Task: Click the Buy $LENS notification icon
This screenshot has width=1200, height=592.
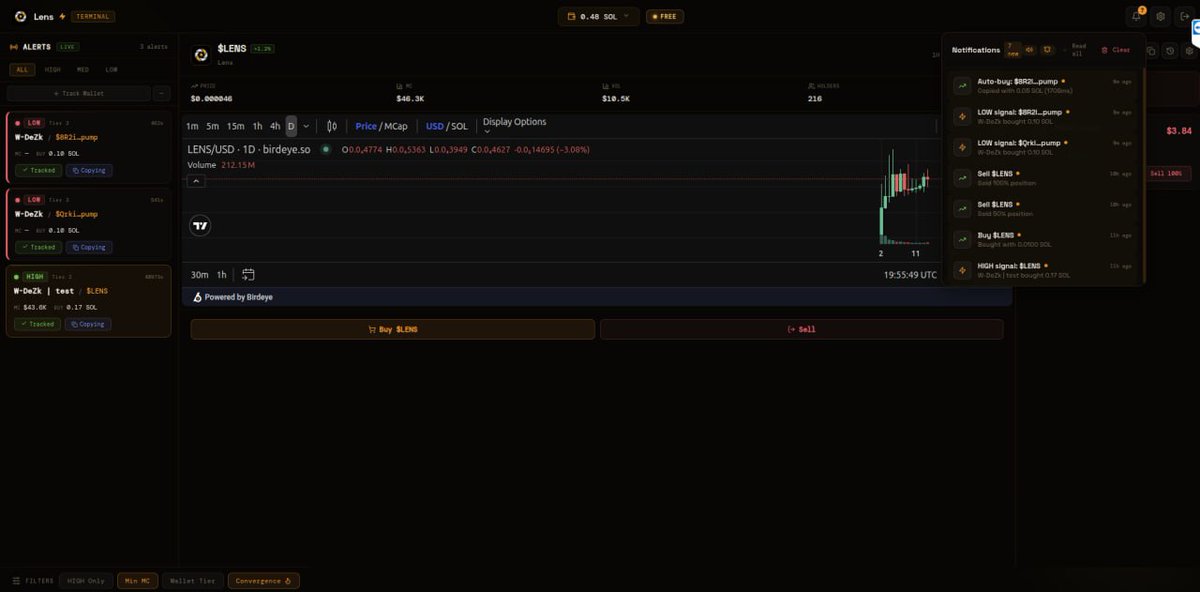Action: click(962, 239)
